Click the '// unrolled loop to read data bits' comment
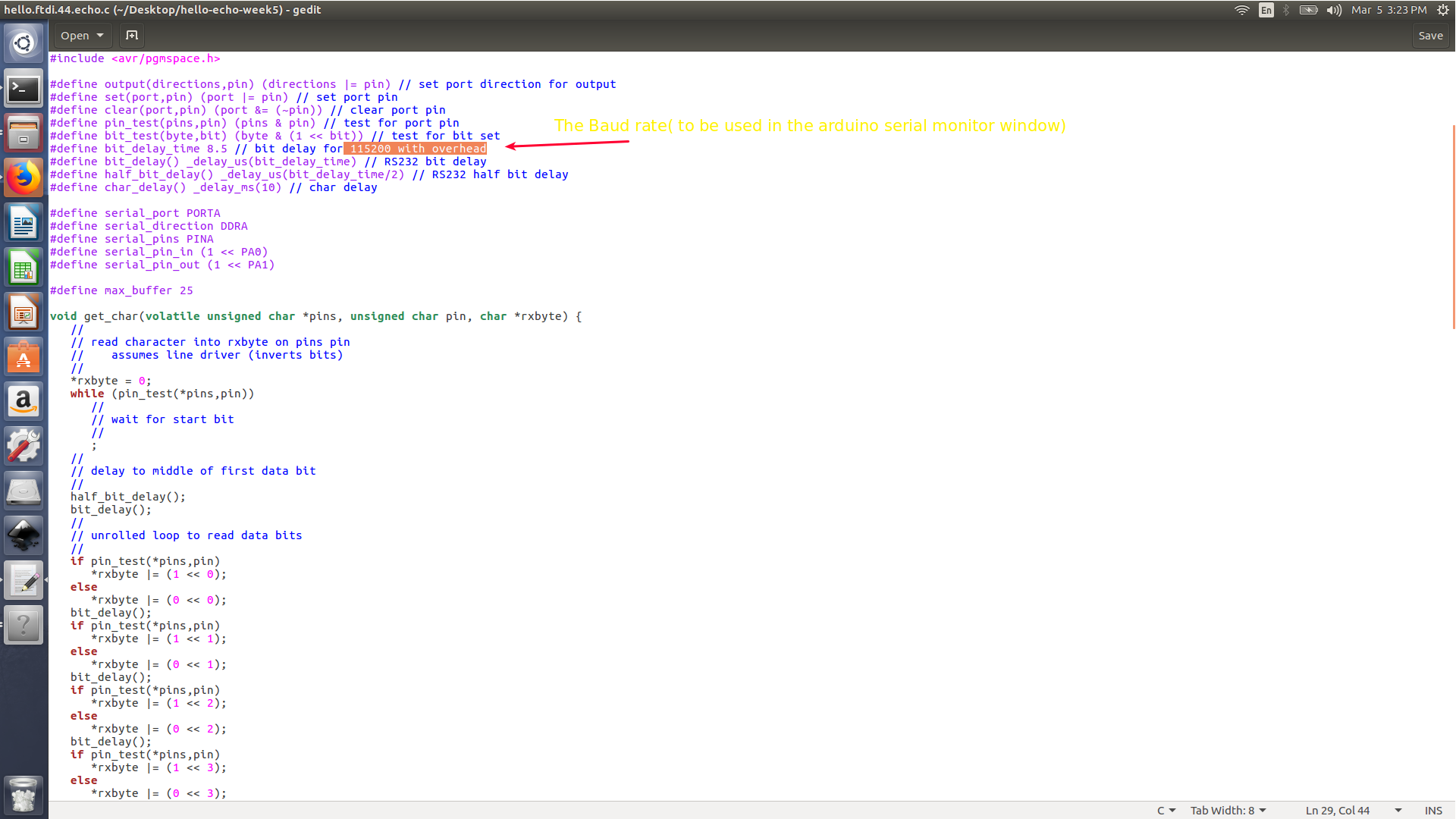 (187, 535)
